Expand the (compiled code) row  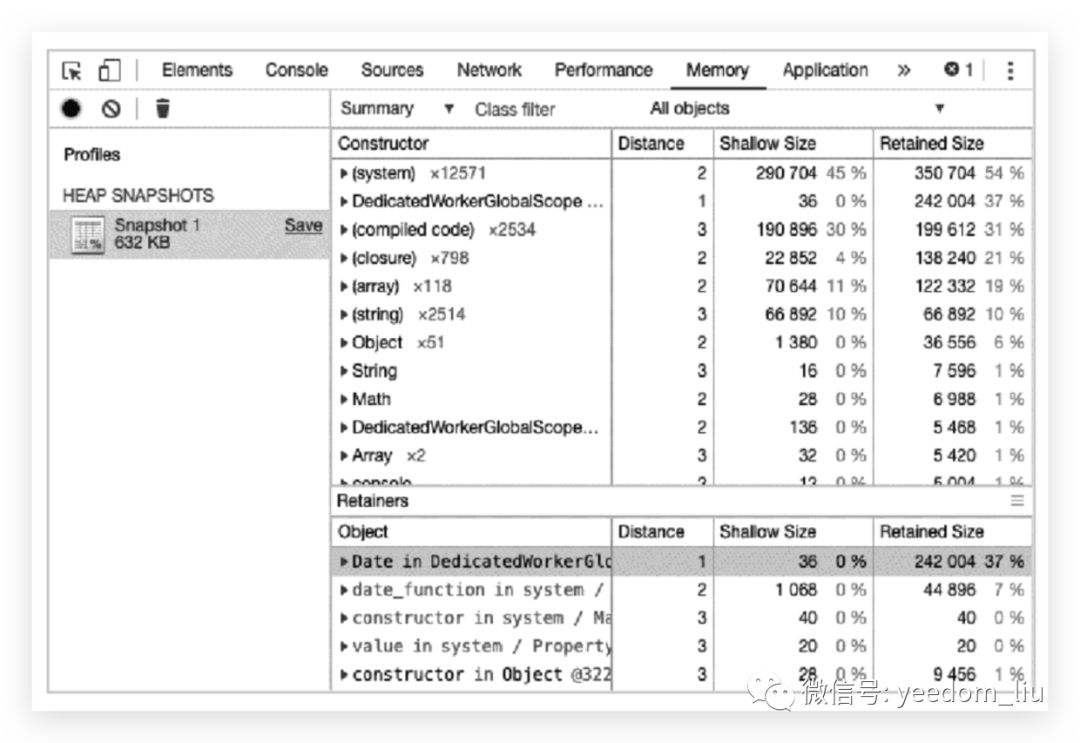345,230
